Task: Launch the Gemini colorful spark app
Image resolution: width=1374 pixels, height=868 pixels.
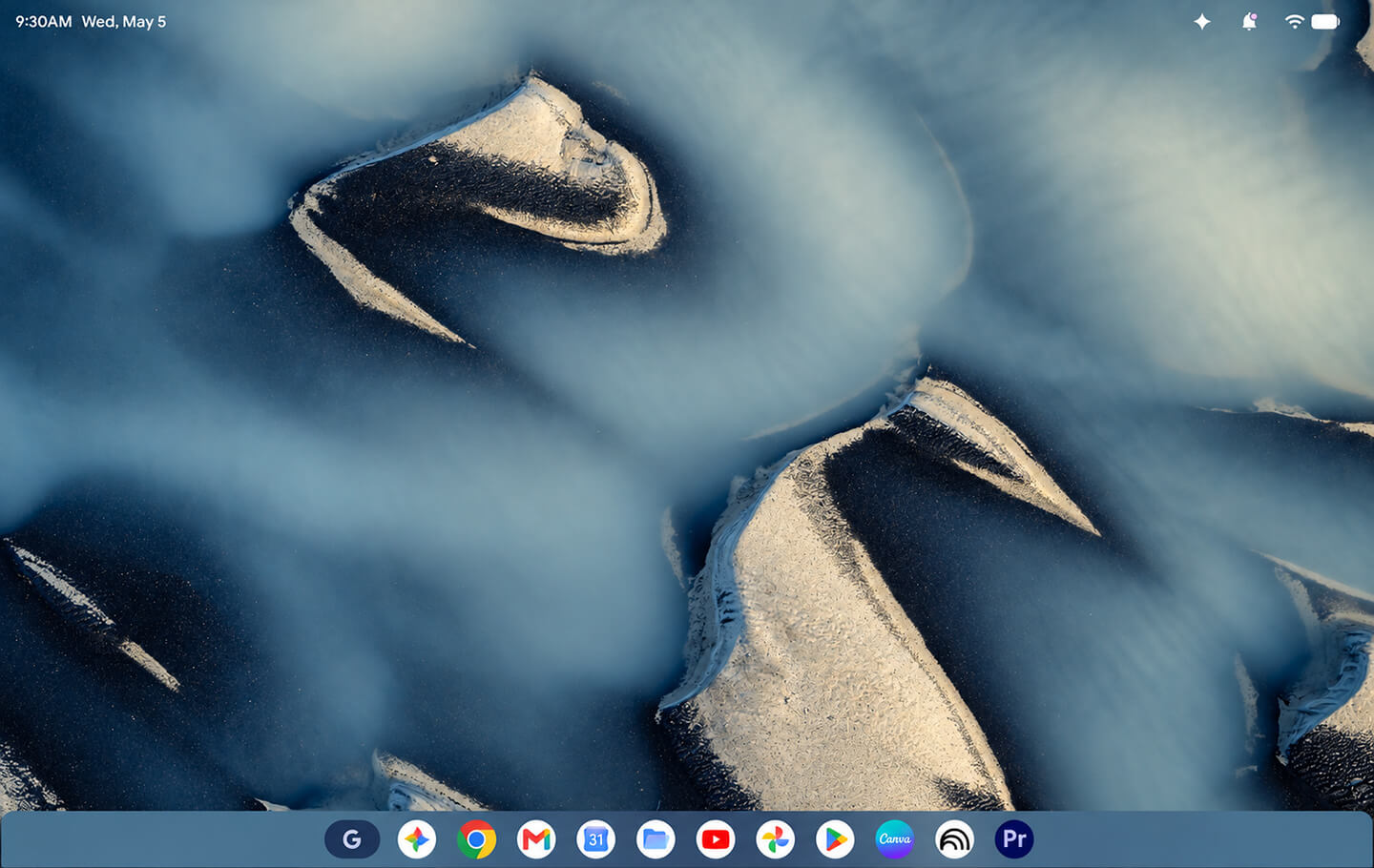Action: coord(417,839)
